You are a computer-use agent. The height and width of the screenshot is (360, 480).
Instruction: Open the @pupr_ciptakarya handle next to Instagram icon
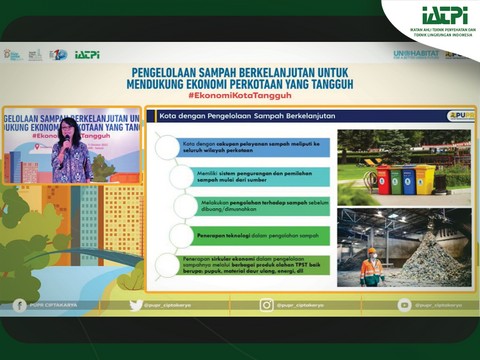pyautogui.click(x=300, y=305)
